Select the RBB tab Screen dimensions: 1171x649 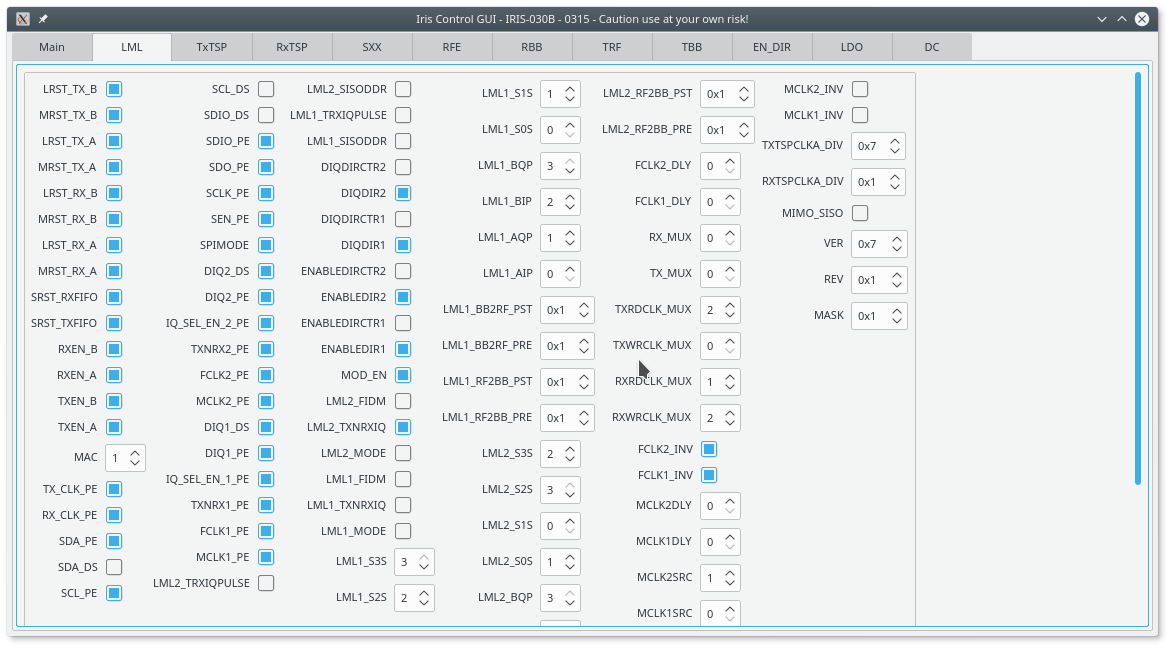[x=532, y=46]
